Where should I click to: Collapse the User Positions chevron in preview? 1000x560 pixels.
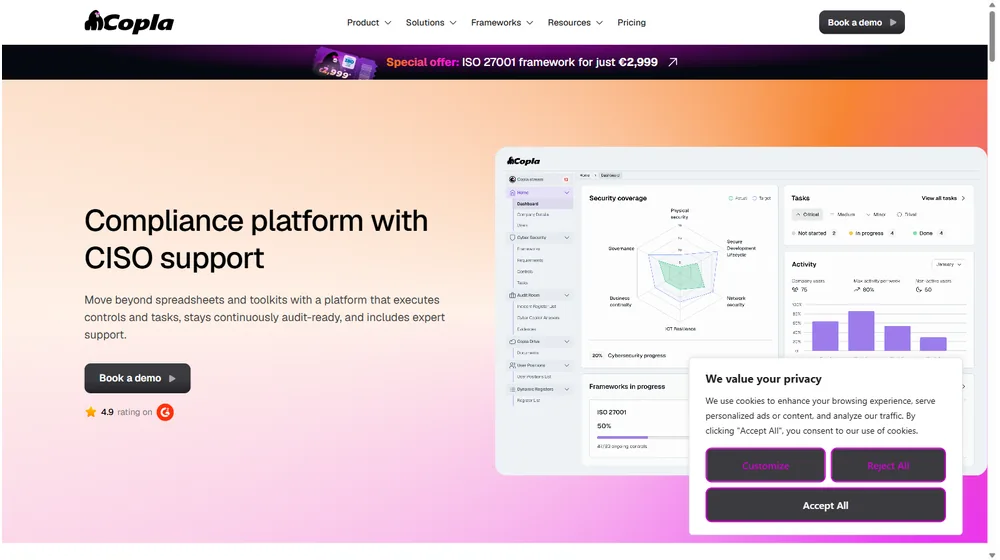566,365
